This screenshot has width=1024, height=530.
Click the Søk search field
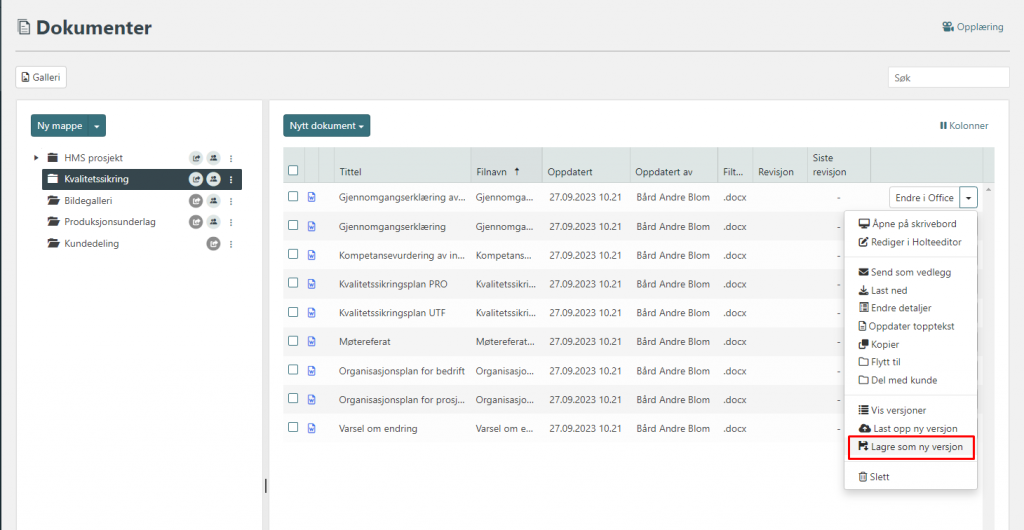[x=948, y=77]
